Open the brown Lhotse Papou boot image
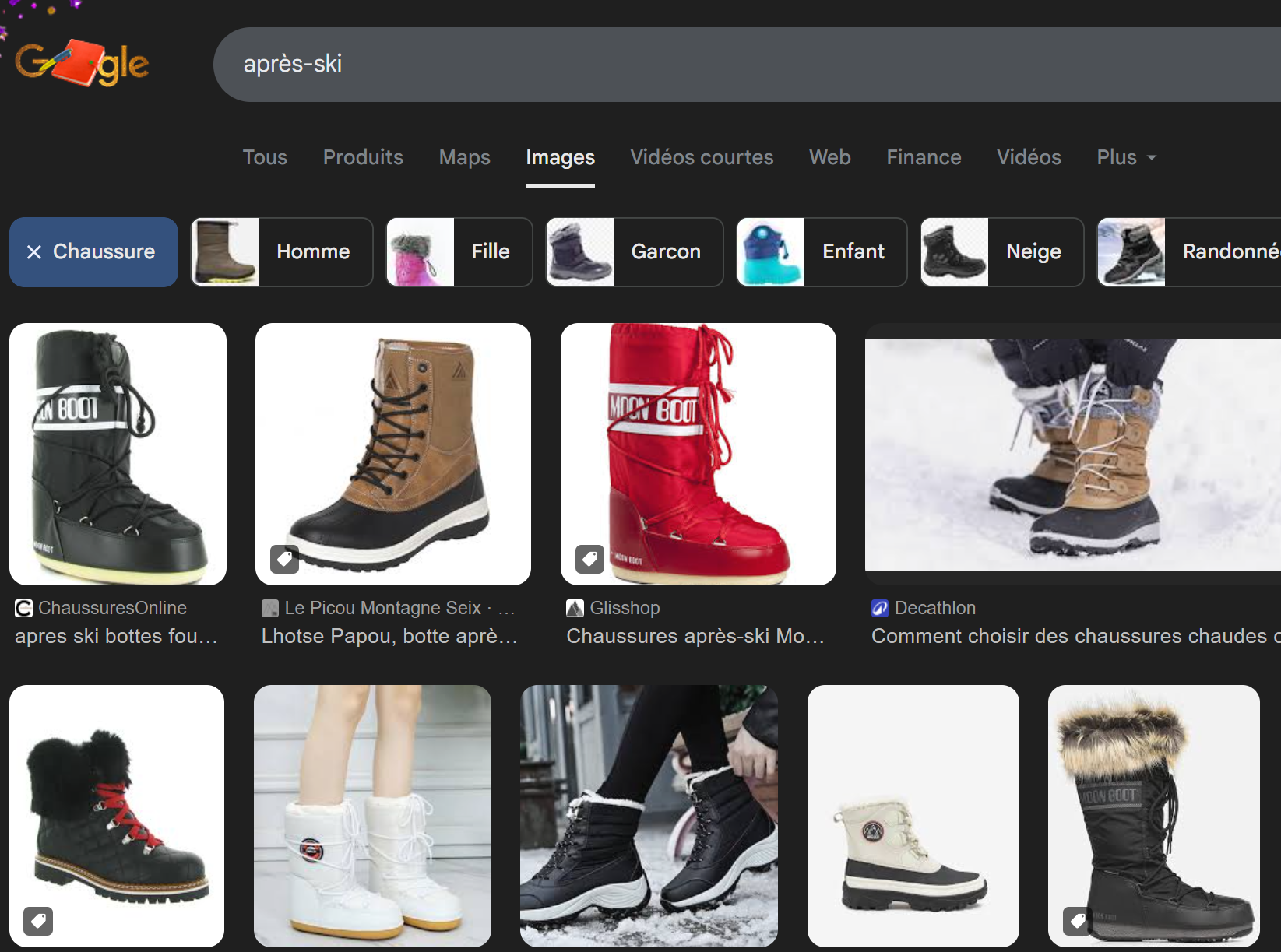Screen dimensions: 1281x952 click(x=393, y=454)
